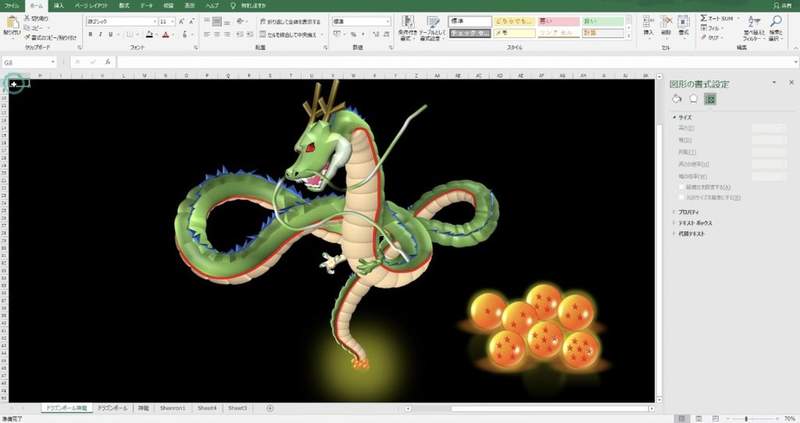800x423 pixels.
Task: Click the AutoSum sigma button
Action: [x=704, y=17]
